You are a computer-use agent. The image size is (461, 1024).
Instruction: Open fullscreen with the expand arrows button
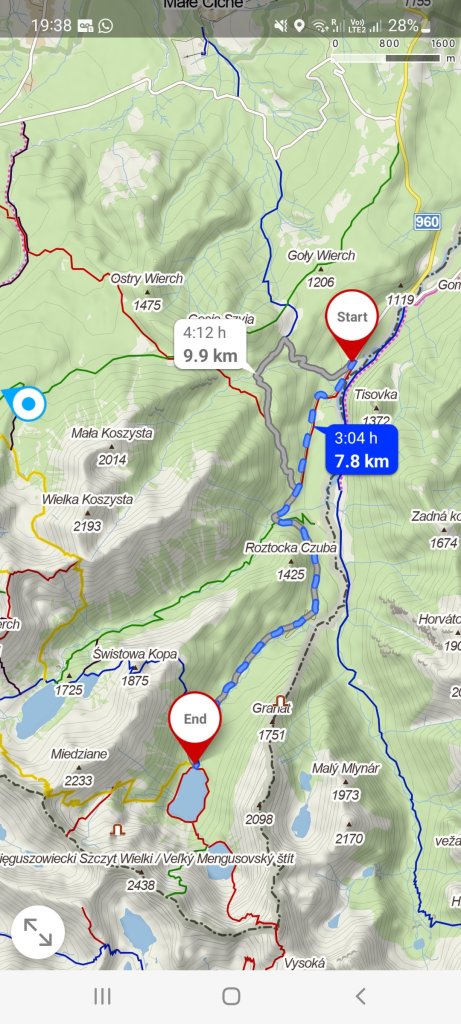38,932
